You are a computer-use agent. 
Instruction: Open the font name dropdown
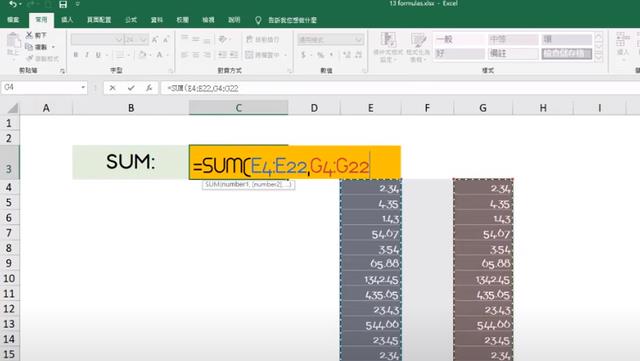118,40
